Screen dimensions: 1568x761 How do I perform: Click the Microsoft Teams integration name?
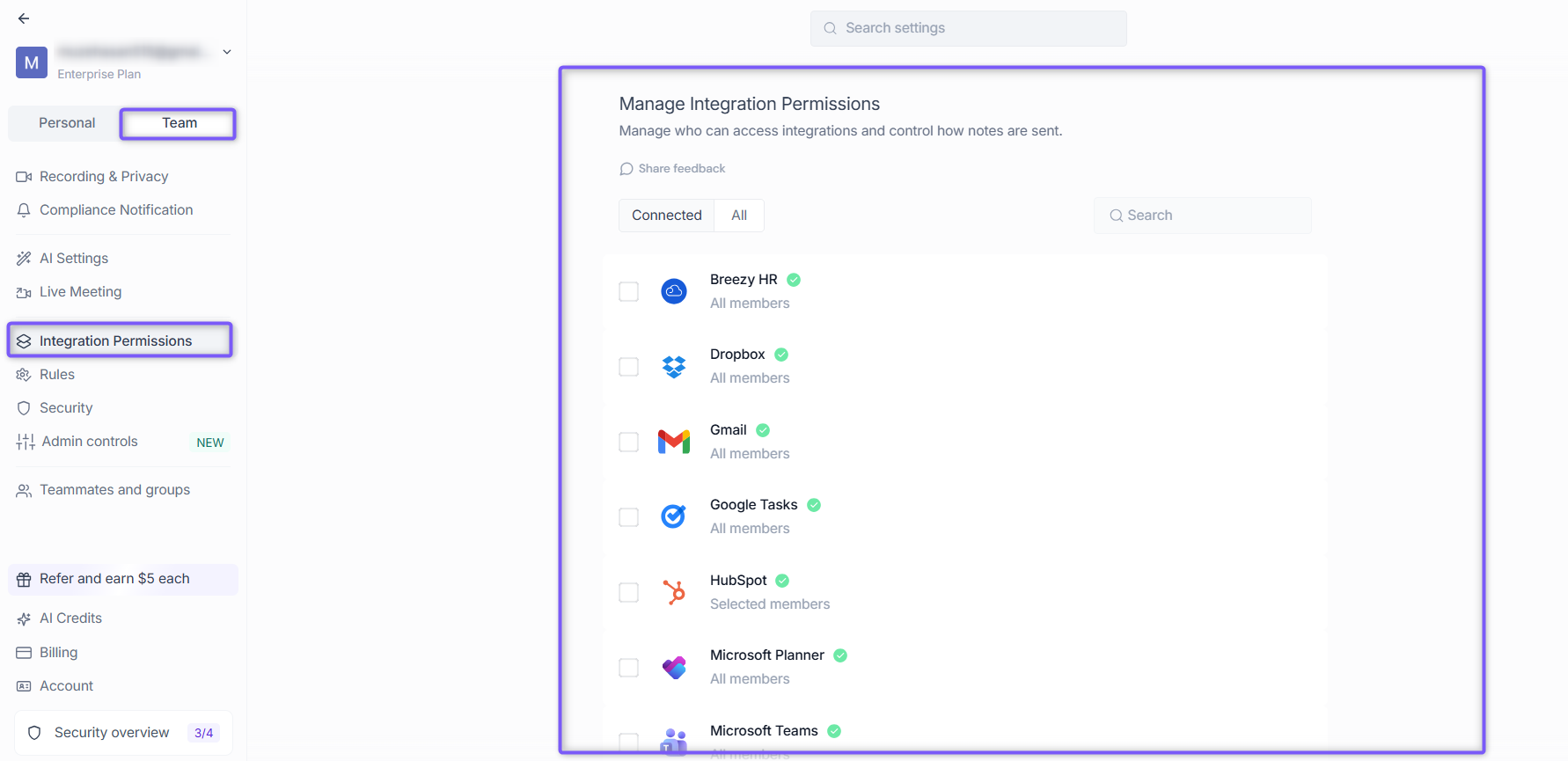pyautogui.click(x=764, y=731)
